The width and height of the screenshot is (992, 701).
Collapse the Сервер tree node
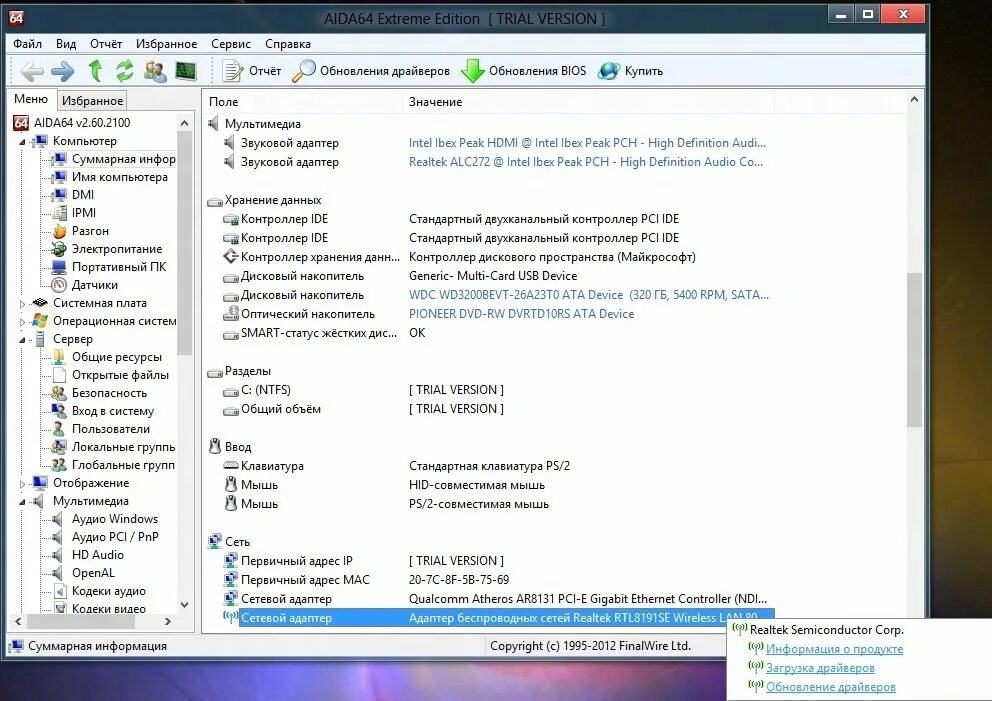[22, 340]
